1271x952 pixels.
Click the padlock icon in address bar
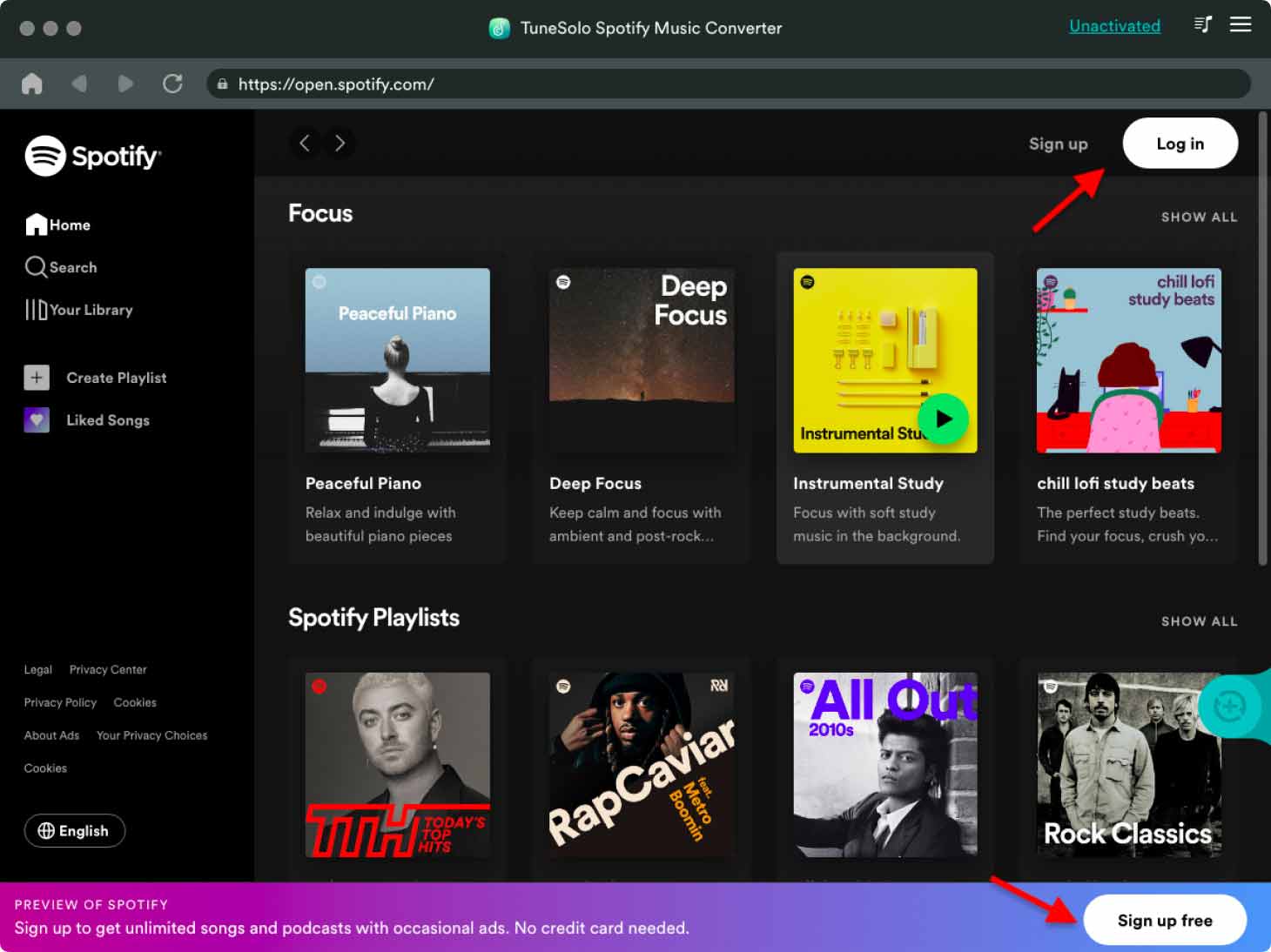223,84
